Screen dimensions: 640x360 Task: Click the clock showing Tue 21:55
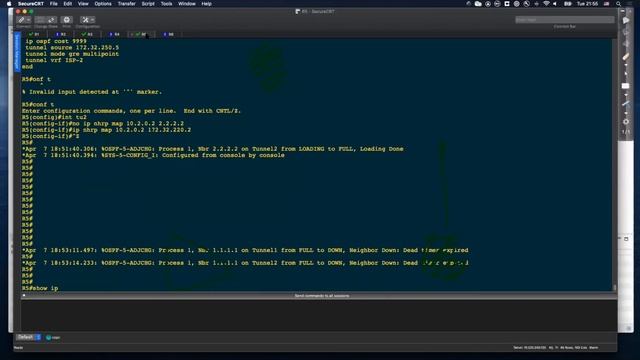(587, 4)
